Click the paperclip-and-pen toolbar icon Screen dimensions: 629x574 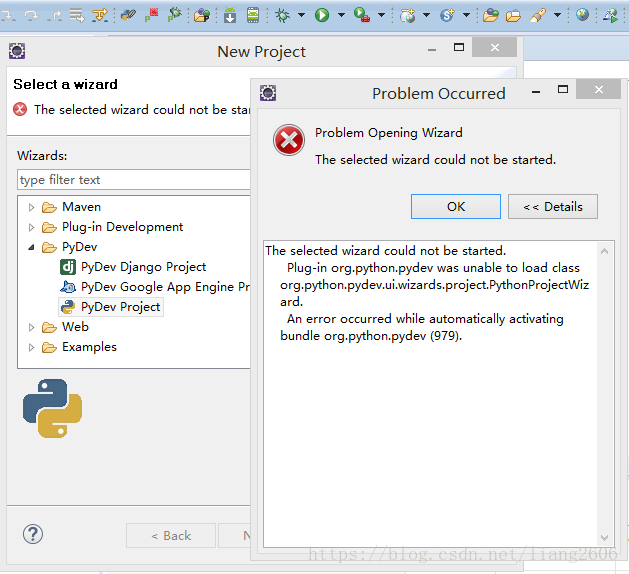pyautogui.click(x=128, y=15)
